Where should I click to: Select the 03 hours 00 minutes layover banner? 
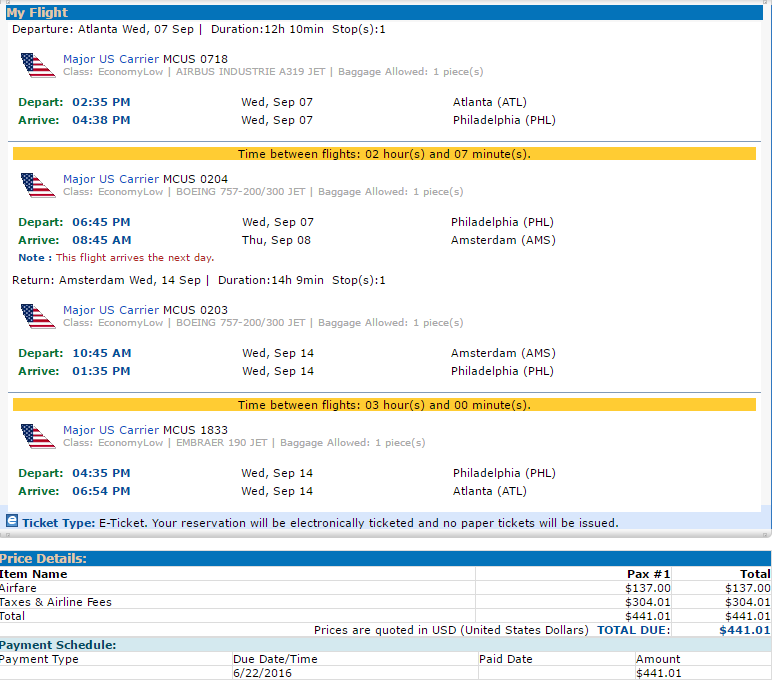pyautogui.click(x=384, y=405)
